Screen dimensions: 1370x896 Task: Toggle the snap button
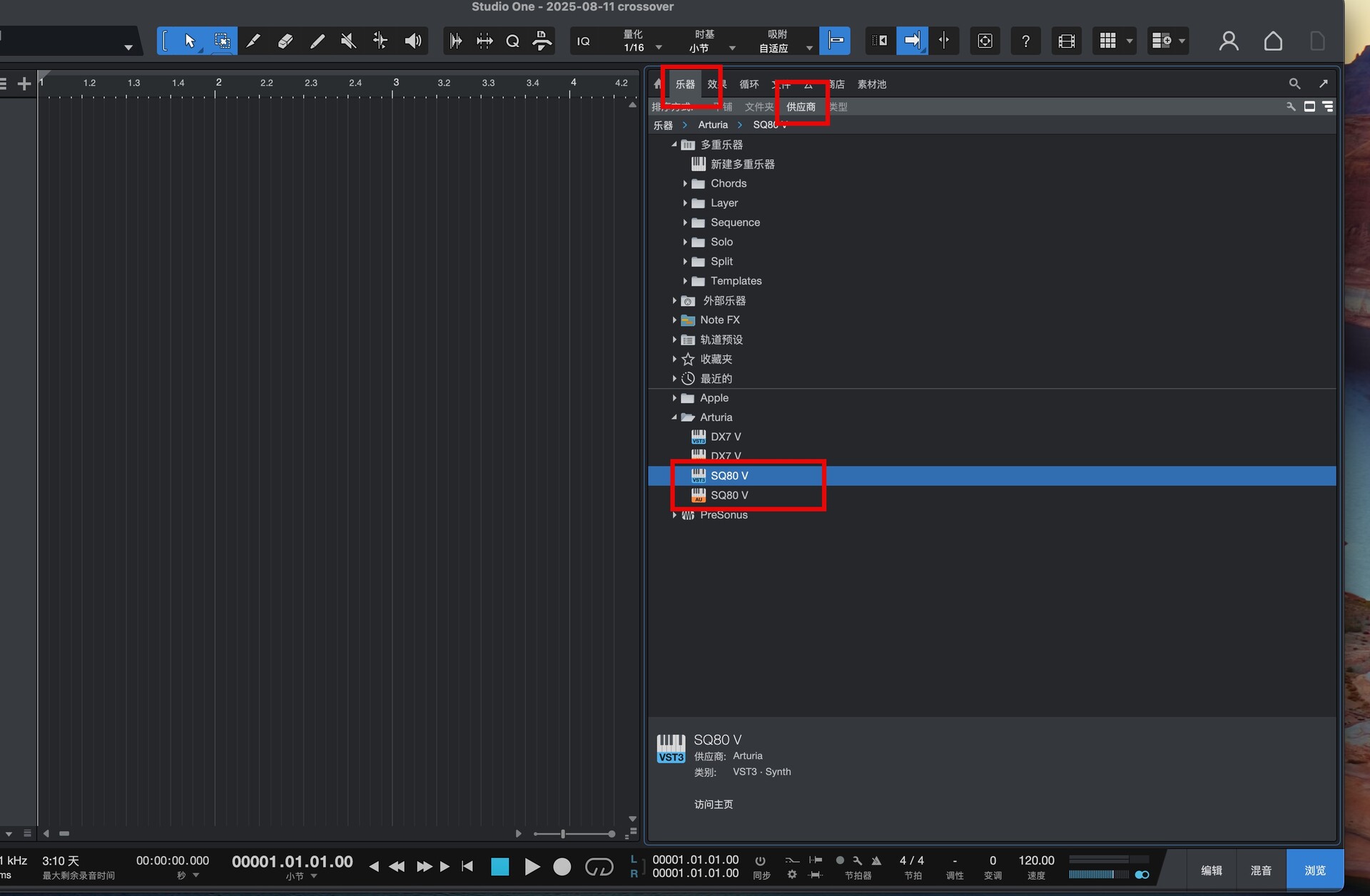[835, 41]
